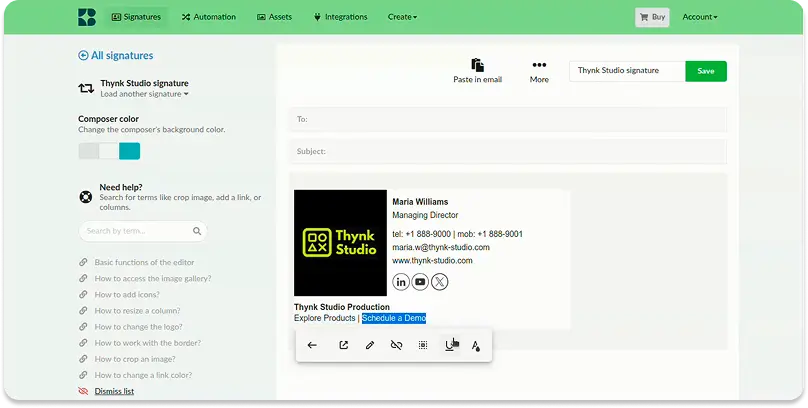Select the teal composer color swatch
808x408 pixels.
(x=129, y=151)
